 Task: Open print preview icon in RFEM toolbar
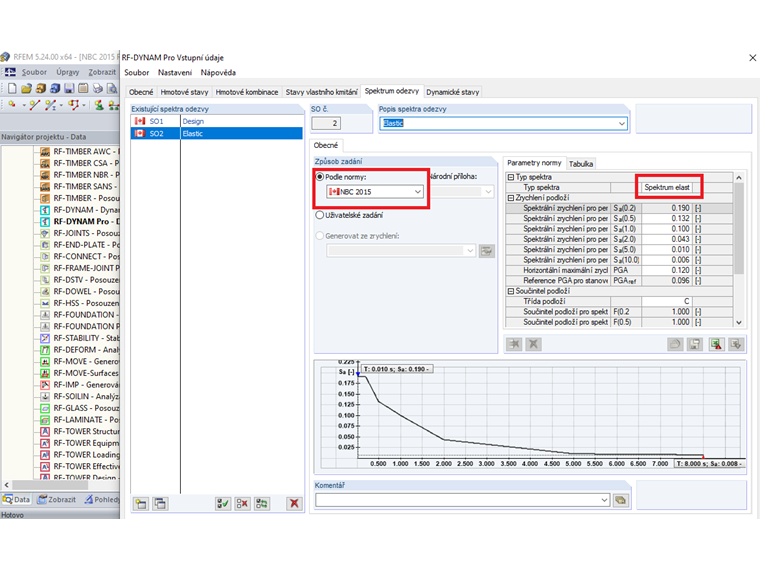tap(112, 88)
